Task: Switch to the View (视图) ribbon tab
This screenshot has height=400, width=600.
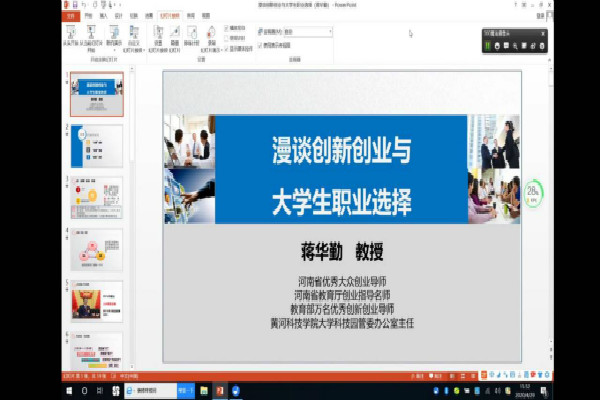Action: coord(206,16)
